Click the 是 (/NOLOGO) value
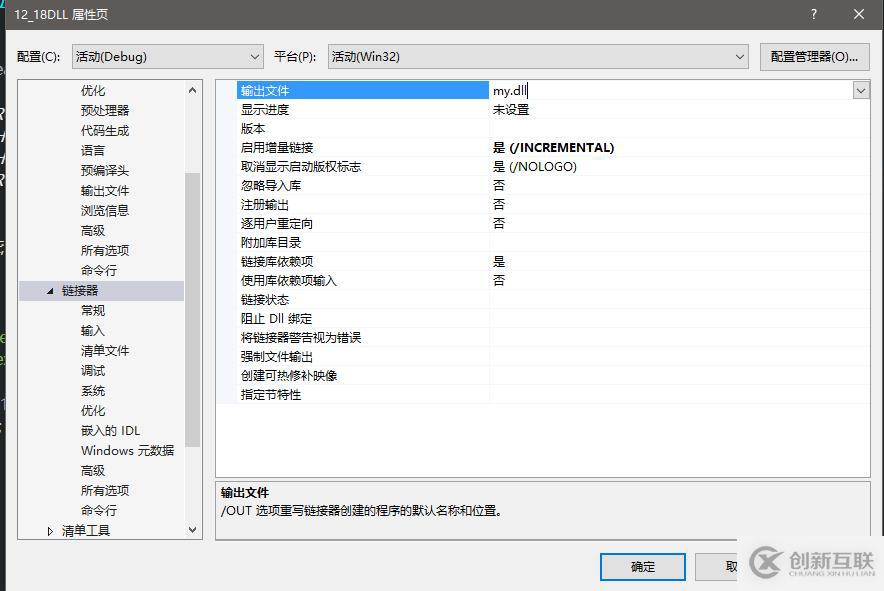Viewport: 884px width, 591px height. point(534,166)
